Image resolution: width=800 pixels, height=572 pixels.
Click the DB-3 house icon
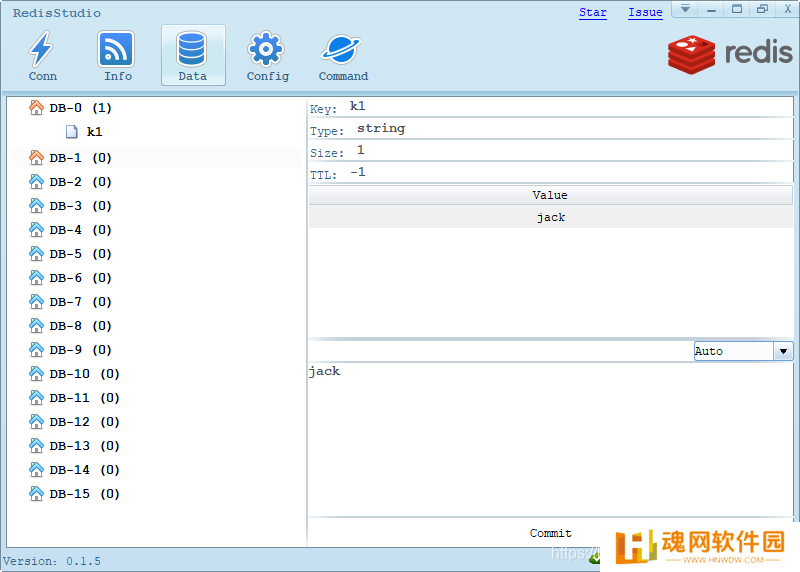coord(36,206)
